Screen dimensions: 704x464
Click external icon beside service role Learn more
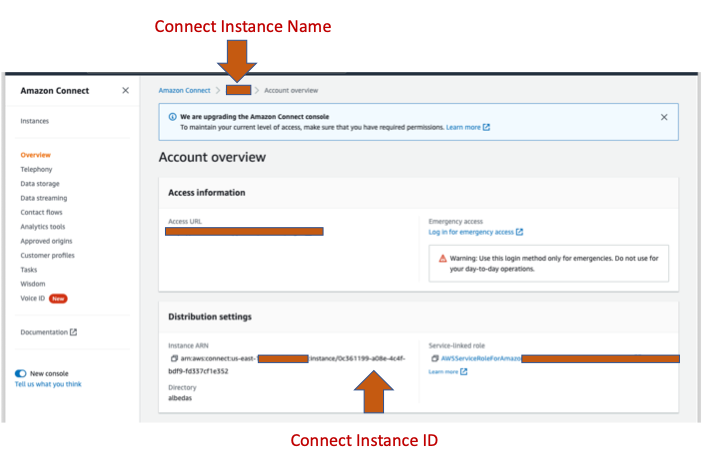tap(464, 371)
